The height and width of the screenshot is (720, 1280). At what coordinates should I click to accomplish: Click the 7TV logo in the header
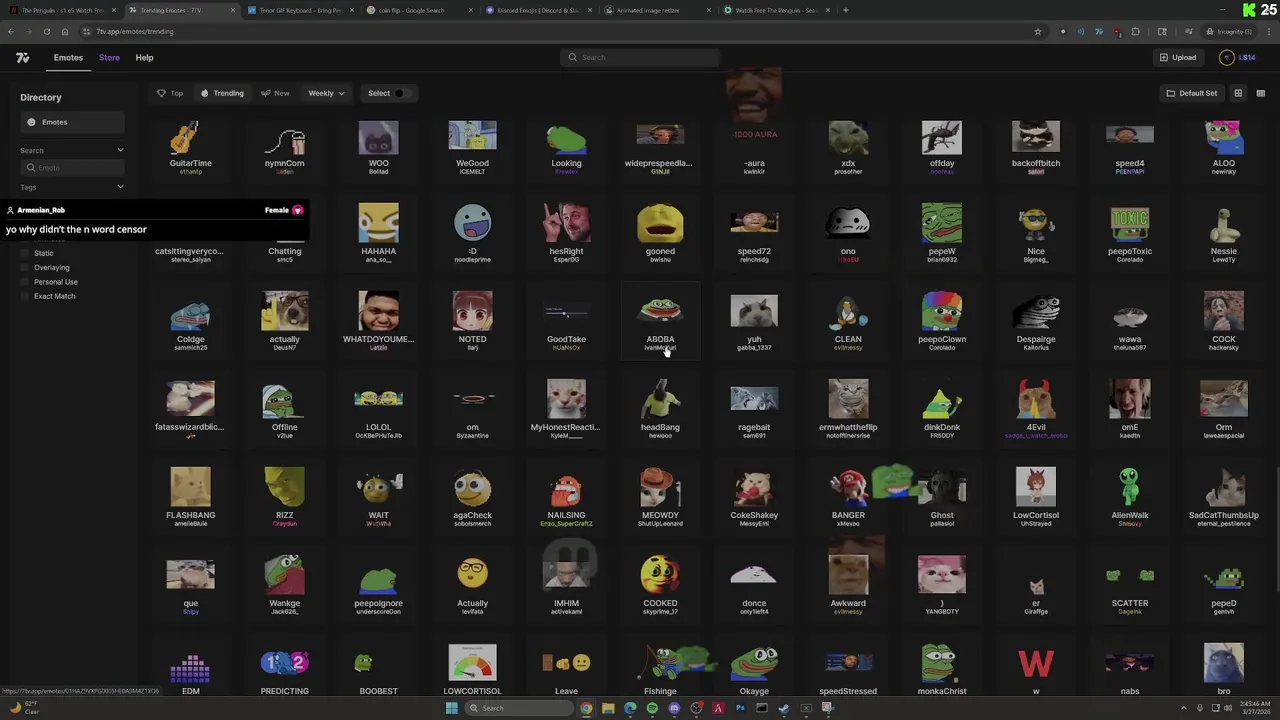(x=23, y=58)
